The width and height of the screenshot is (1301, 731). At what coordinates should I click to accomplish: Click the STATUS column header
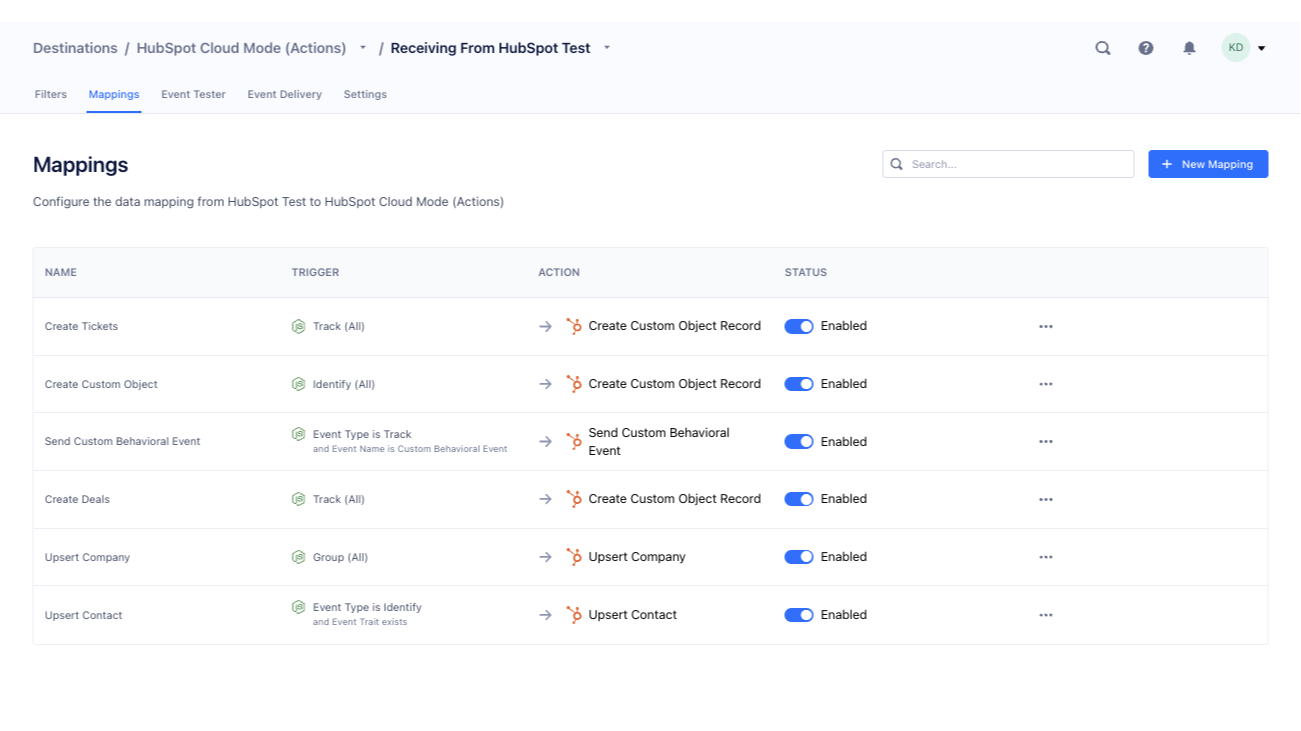pos(806,272)
